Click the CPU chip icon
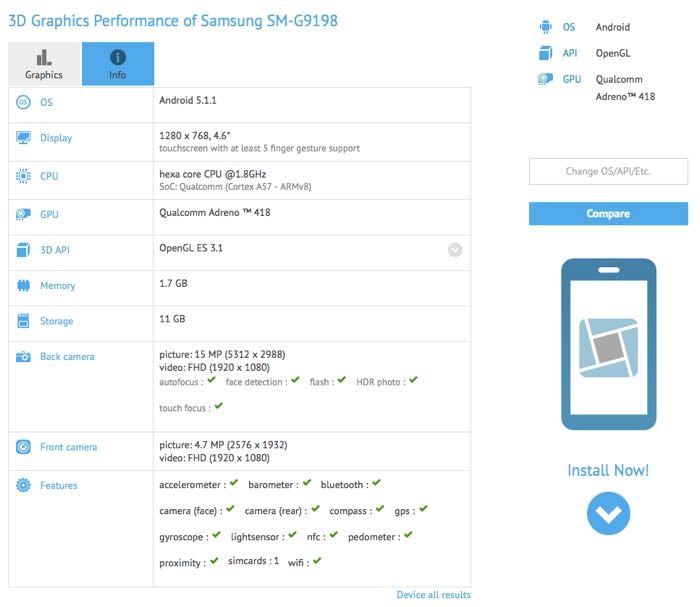 (23, 176)
